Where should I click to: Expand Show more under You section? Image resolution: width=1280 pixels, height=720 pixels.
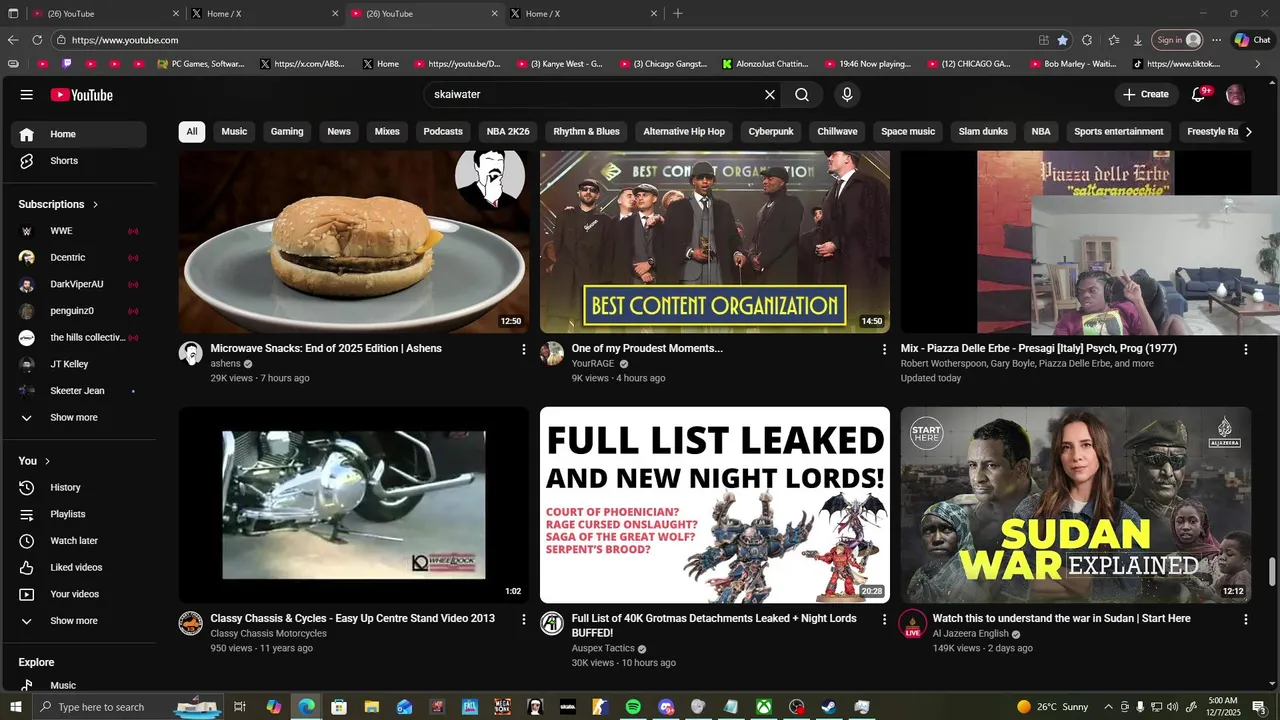click(x=78, y=621)
